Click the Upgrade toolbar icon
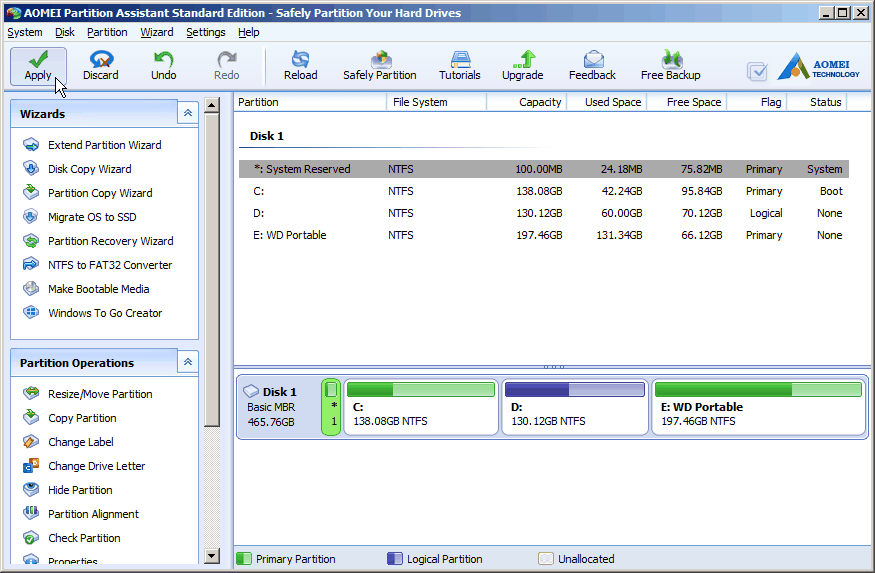The width and height of the screenshot is (875, 573). (522, 66)
